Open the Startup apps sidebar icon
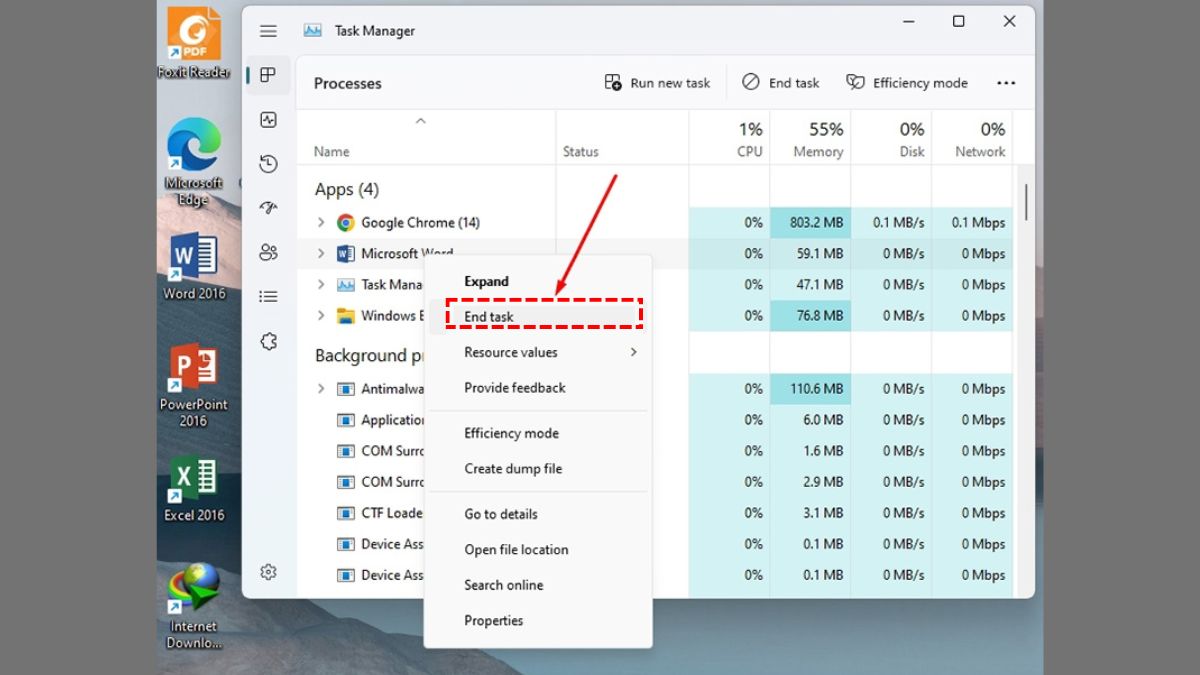1200x675 pixels. point(268,208)
